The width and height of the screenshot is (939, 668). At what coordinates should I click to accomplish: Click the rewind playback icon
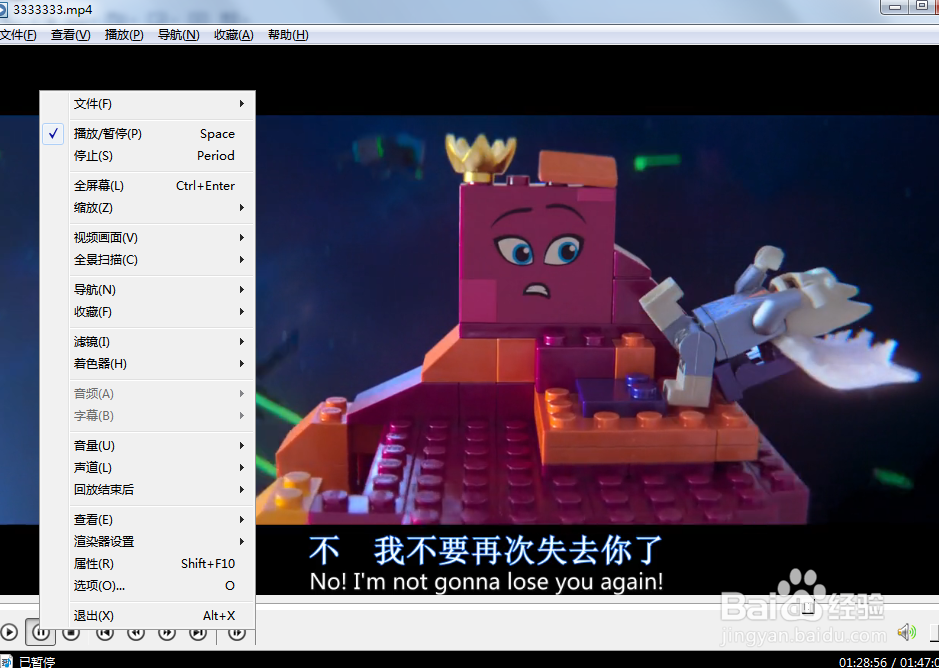pyautogui.click(x=135, y=632)
